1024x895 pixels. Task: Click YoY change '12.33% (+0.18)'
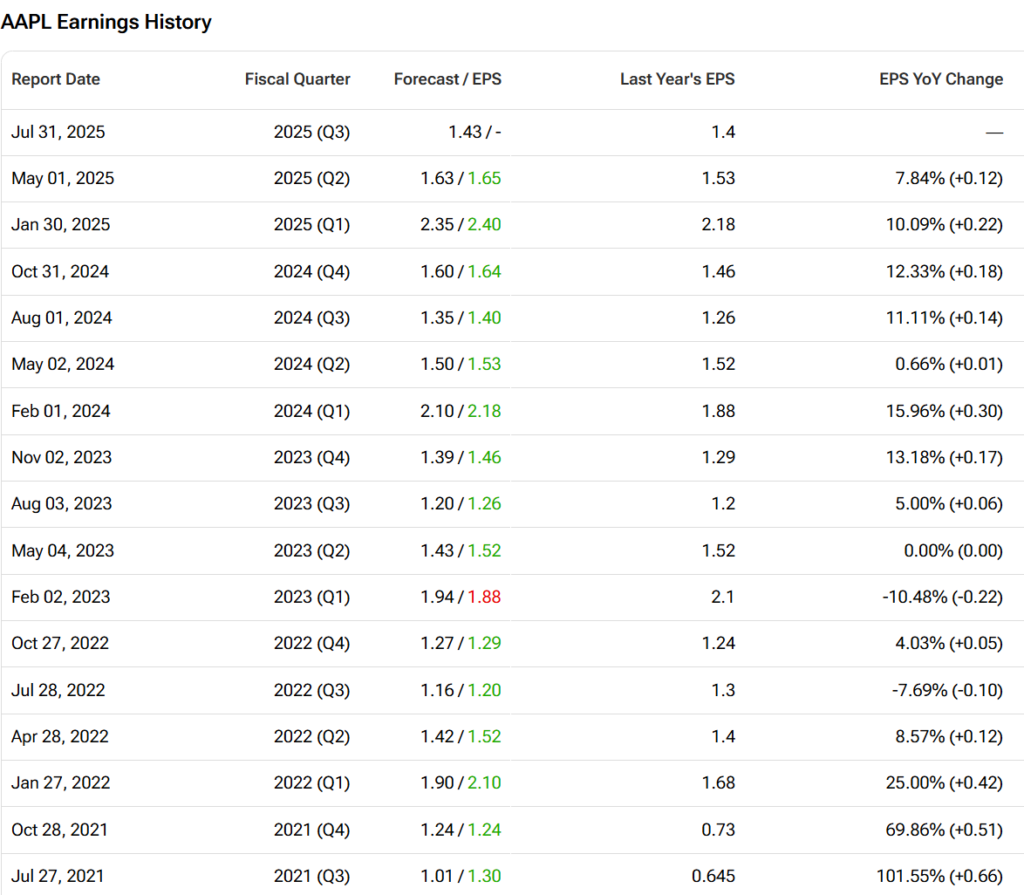(x=944, y=271)
